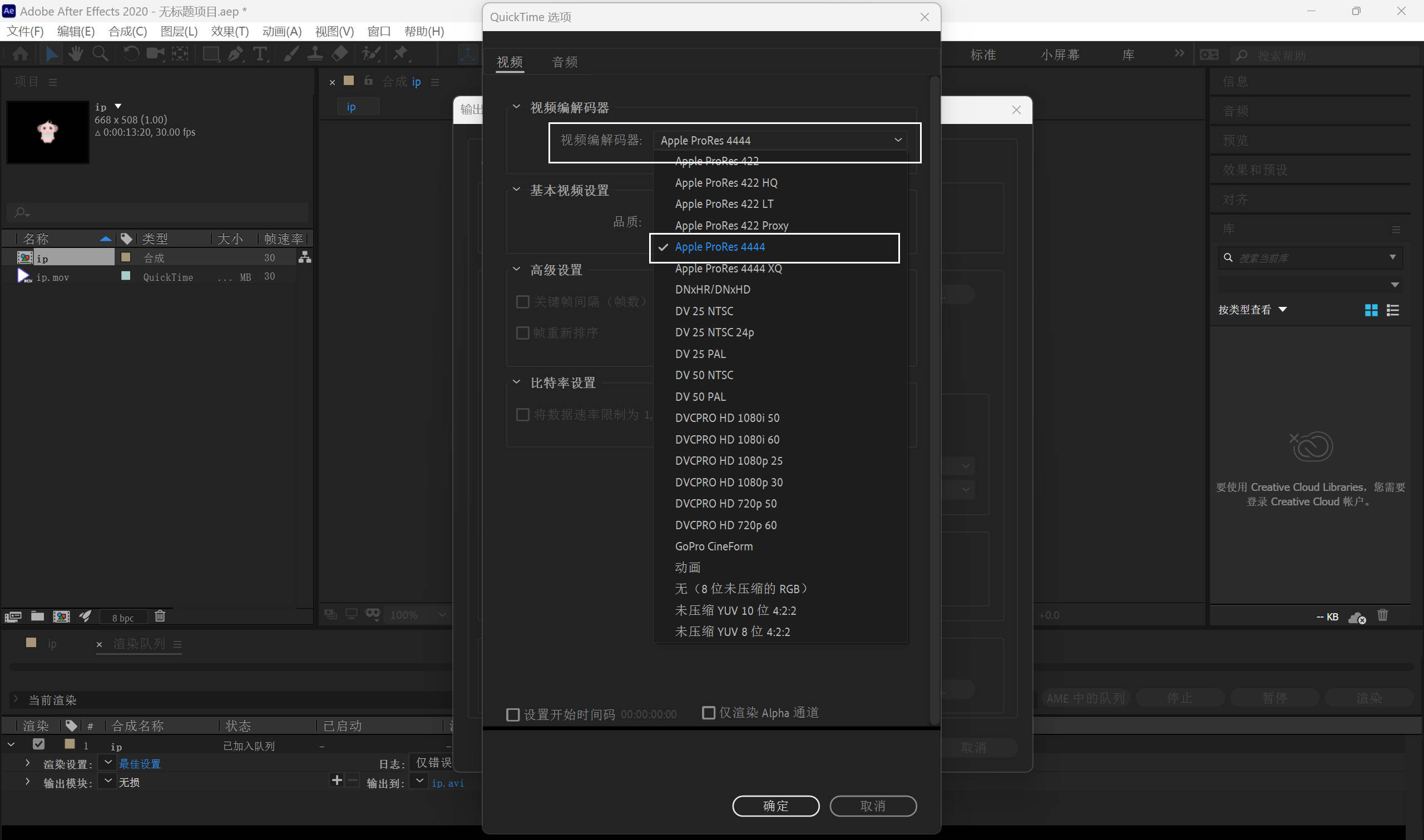Click the new folder icon in project panel
This screenshot has width=1424, height=840.
point(37,616)
